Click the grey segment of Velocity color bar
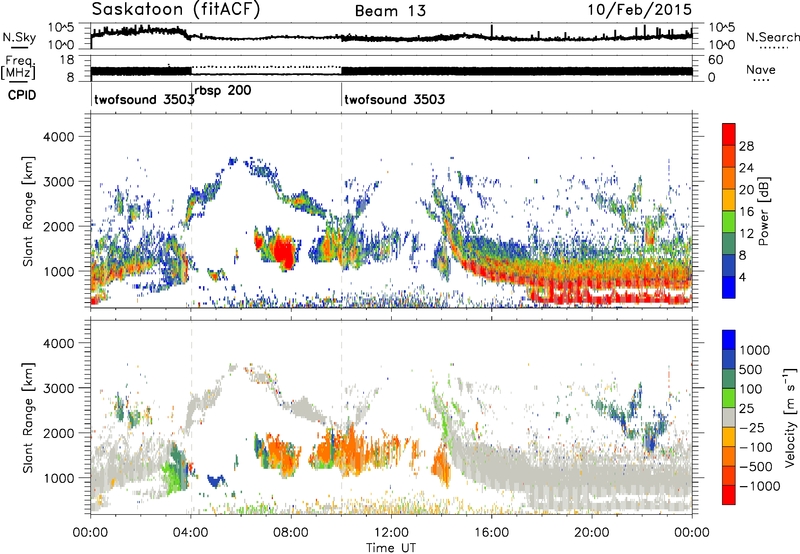The width and height of the screenshot is (800, 554). coord(729,417)
